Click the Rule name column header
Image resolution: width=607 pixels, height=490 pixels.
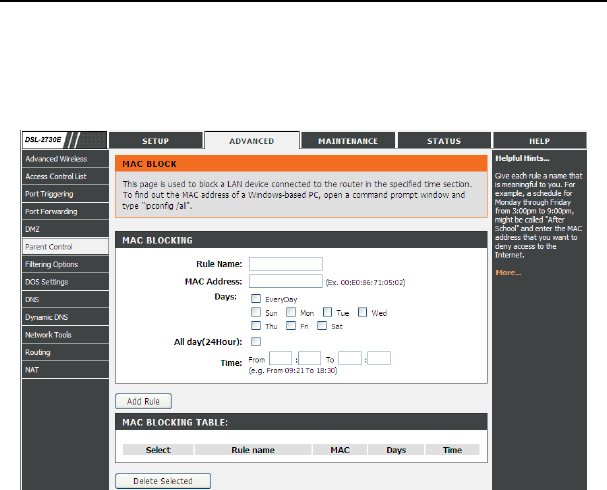[253, 450]
